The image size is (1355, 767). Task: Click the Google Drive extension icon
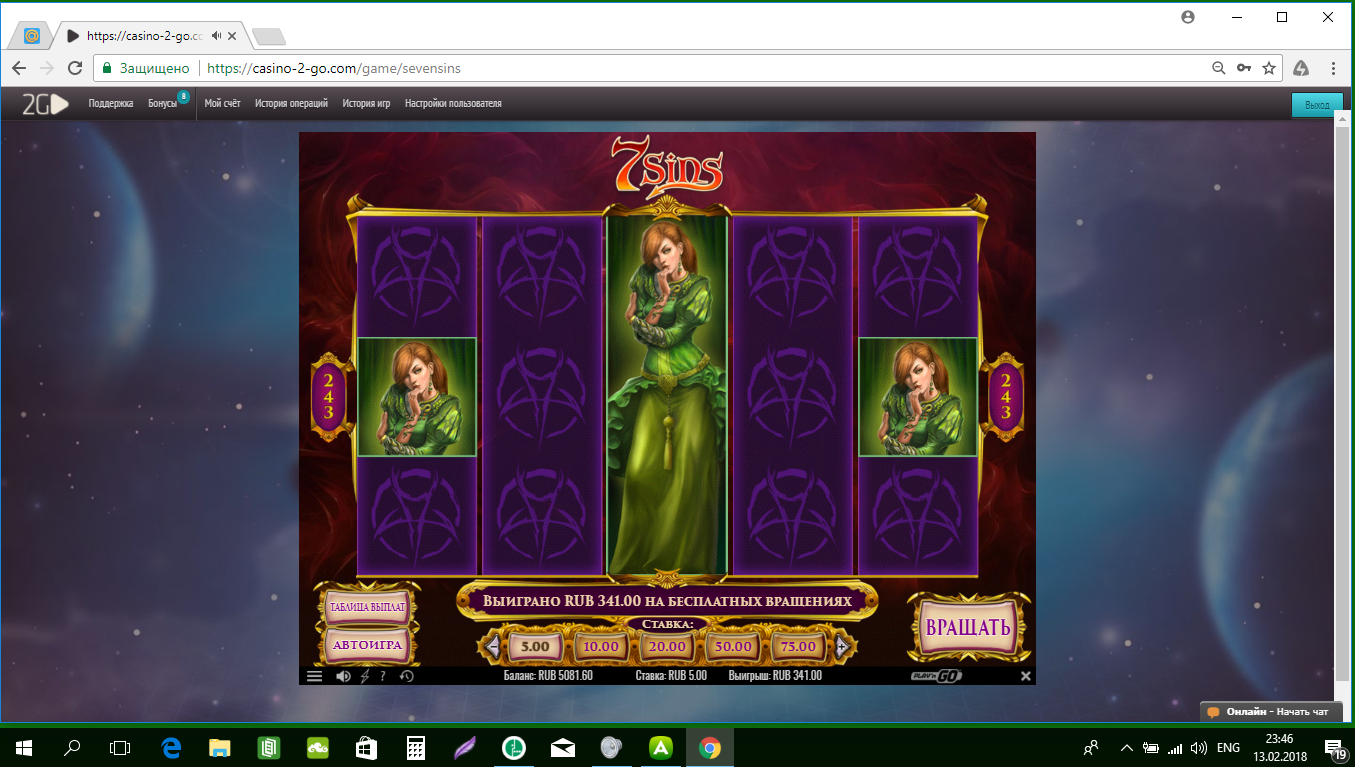(x=1301, y=68)
